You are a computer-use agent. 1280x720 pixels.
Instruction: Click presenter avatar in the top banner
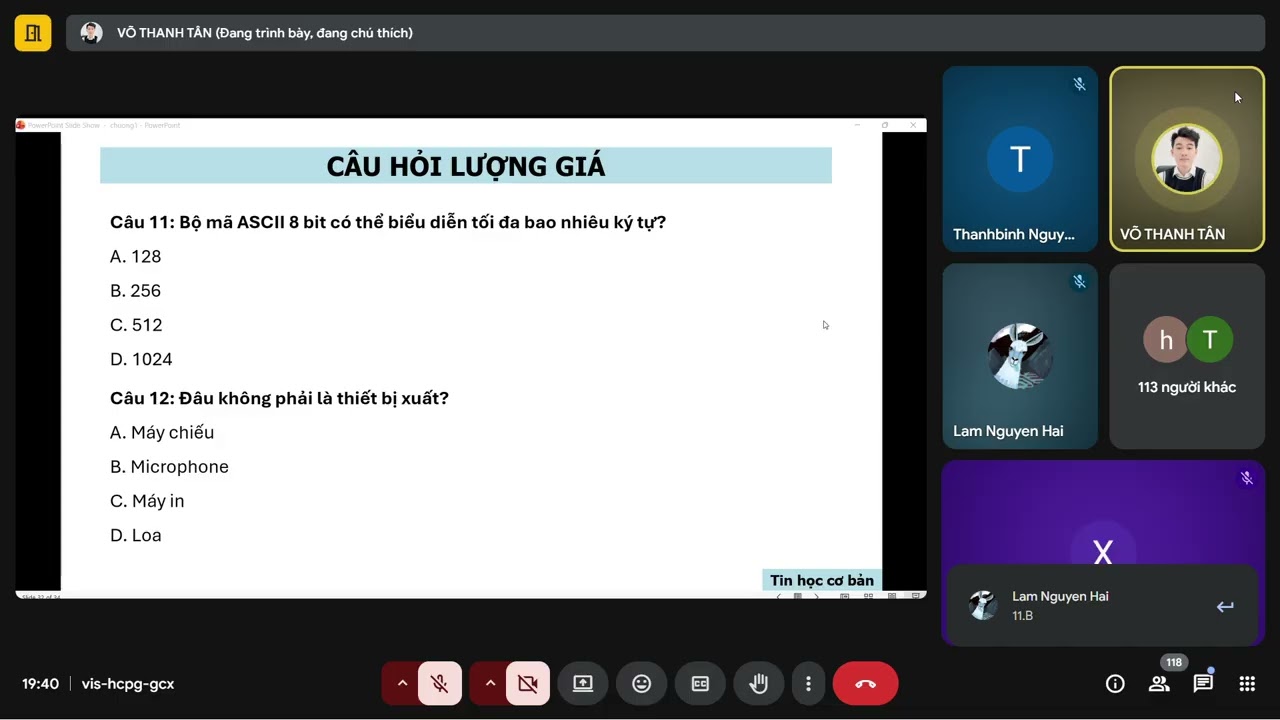pos(91,33)
